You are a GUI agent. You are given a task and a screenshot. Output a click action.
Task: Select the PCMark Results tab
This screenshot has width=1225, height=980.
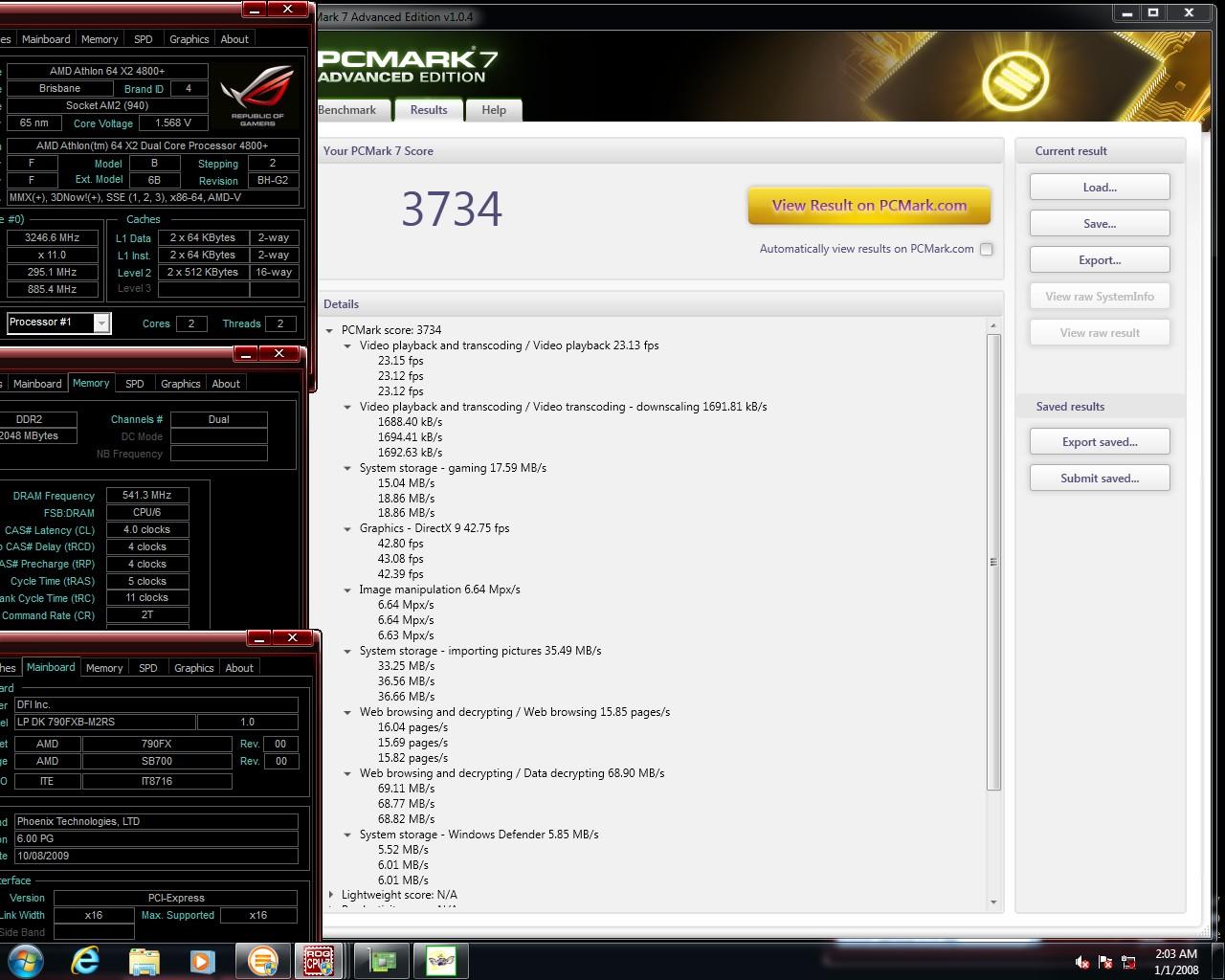(x=429, y=110)
